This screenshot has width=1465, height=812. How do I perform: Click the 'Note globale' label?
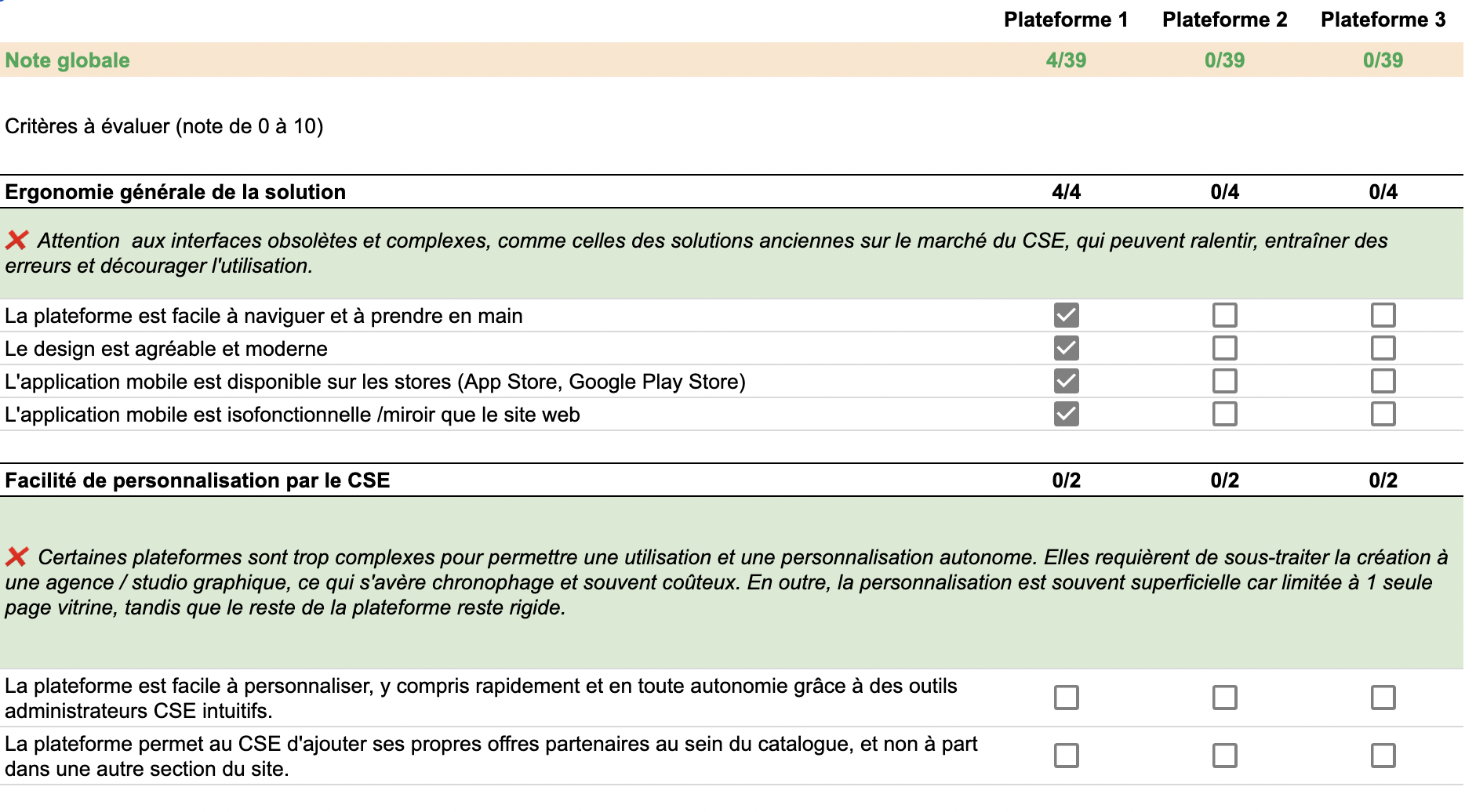tap(67, 60)
